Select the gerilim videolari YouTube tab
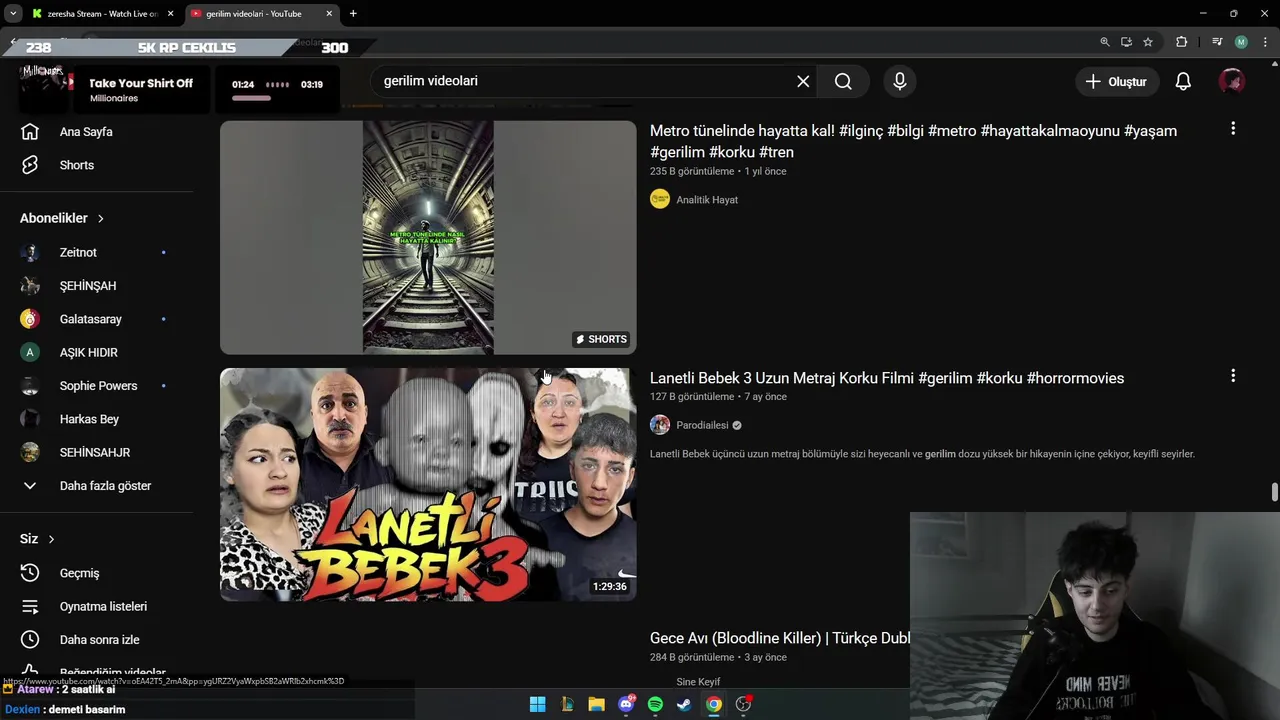Screen dimensions: 1280x720 point(254,14)
